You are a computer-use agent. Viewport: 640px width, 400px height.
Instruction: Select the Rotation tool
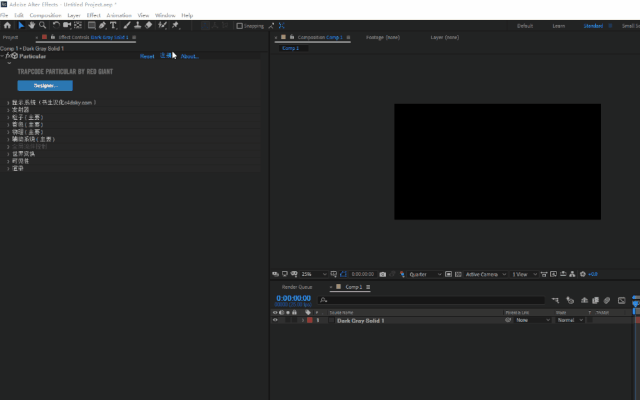[x=56, y=25]
